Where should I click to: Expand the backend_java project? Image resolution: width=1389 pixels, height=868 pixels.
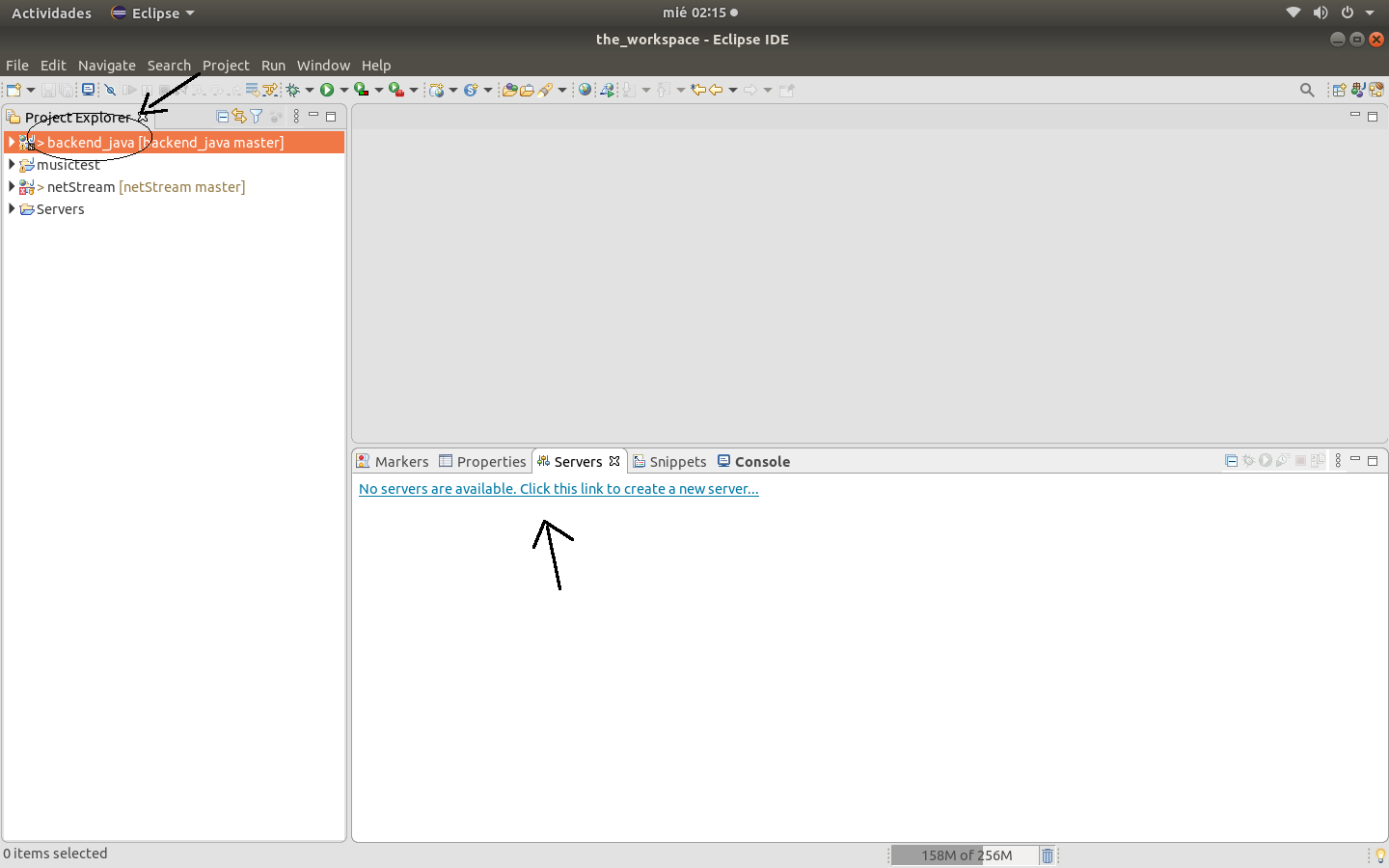pos(12,142)
